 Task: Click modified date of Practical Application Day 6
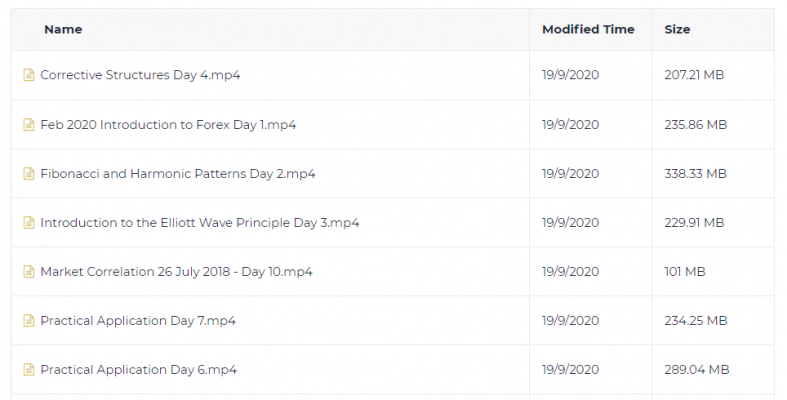click(571, 370)
